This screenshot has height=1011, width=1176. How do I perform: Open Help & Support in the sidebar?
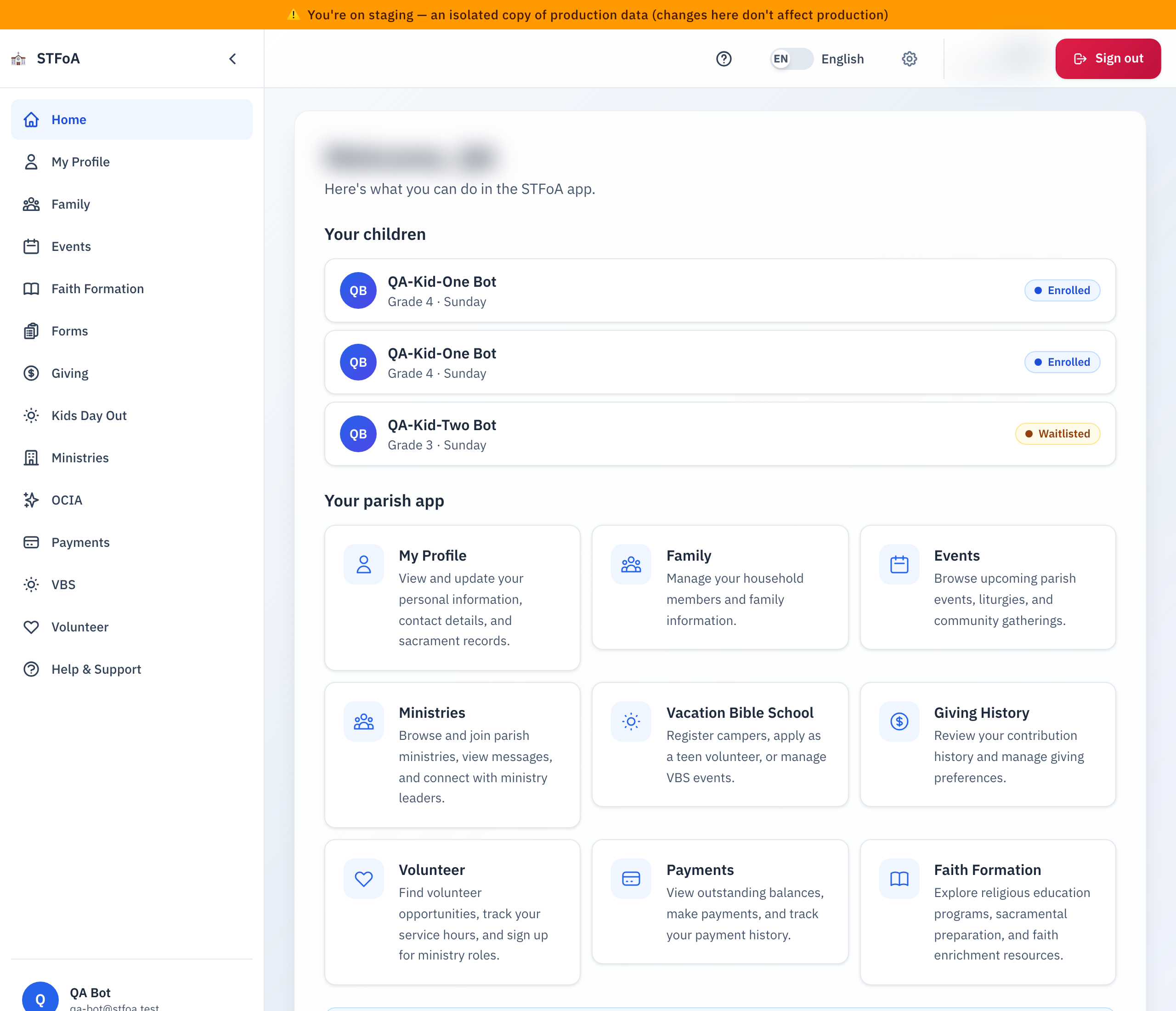coord(132,669)
